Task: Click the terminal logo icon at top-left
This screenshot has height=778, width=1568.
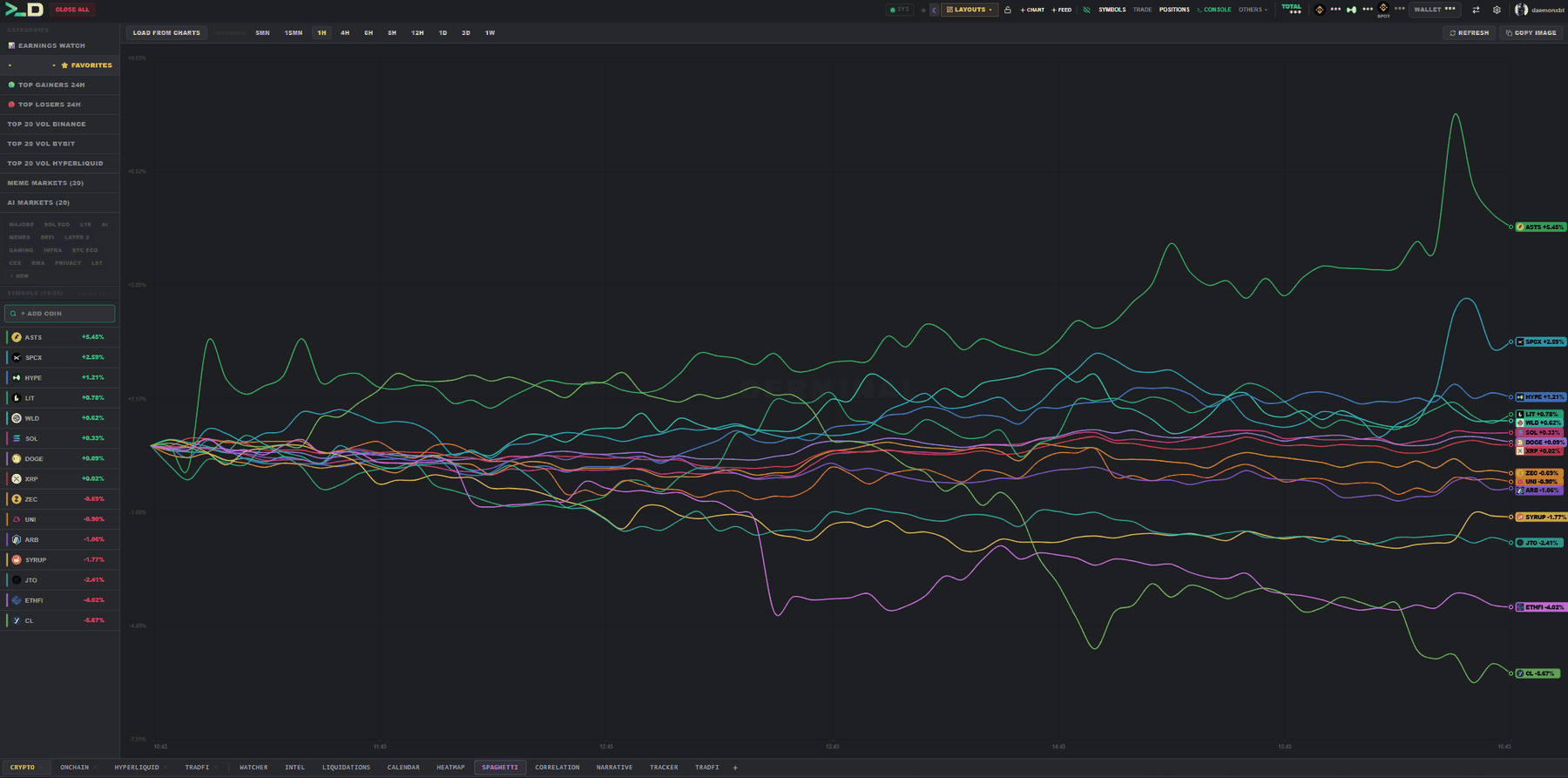Action: [24, 10]
